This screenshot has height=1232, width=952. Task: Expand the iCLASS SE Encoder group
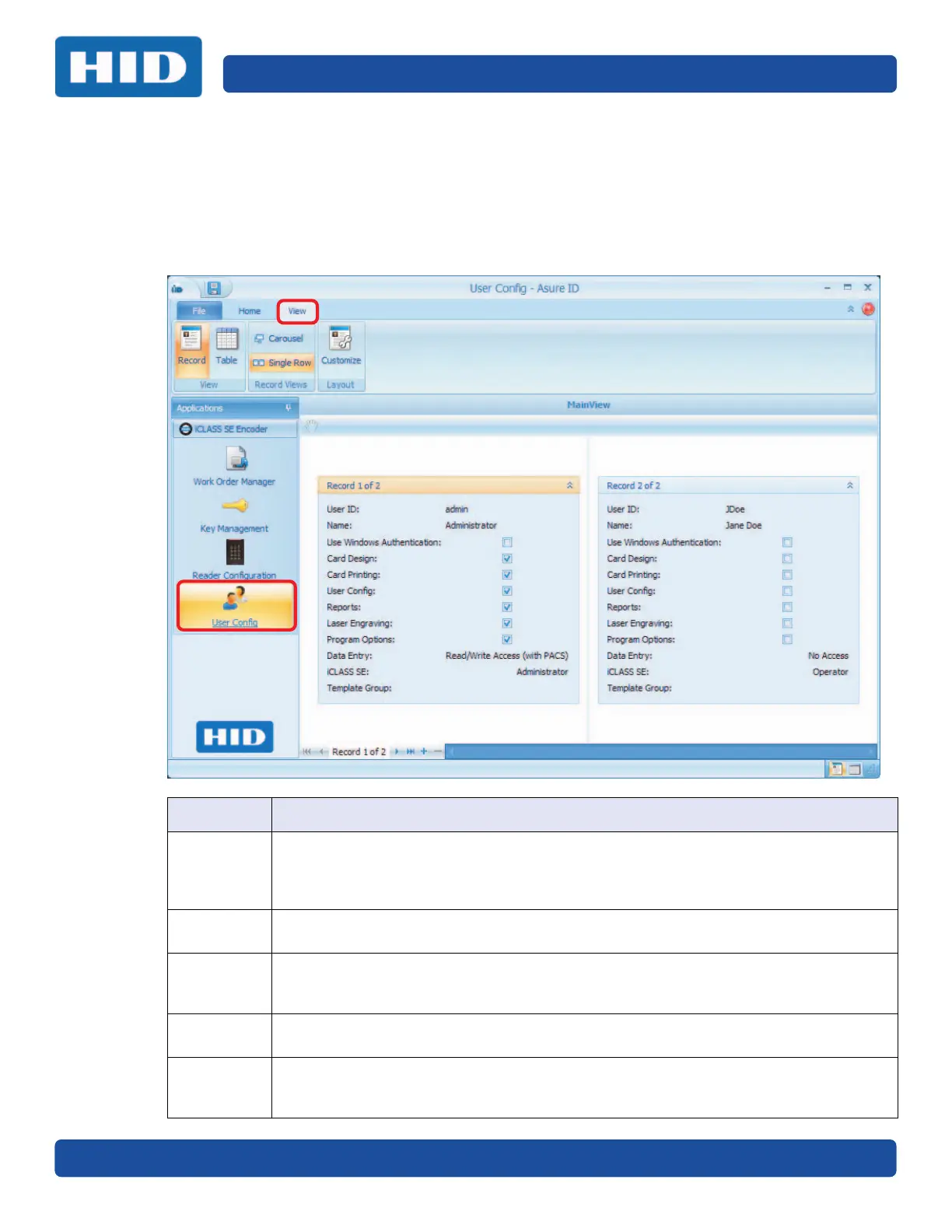point(235,429)
